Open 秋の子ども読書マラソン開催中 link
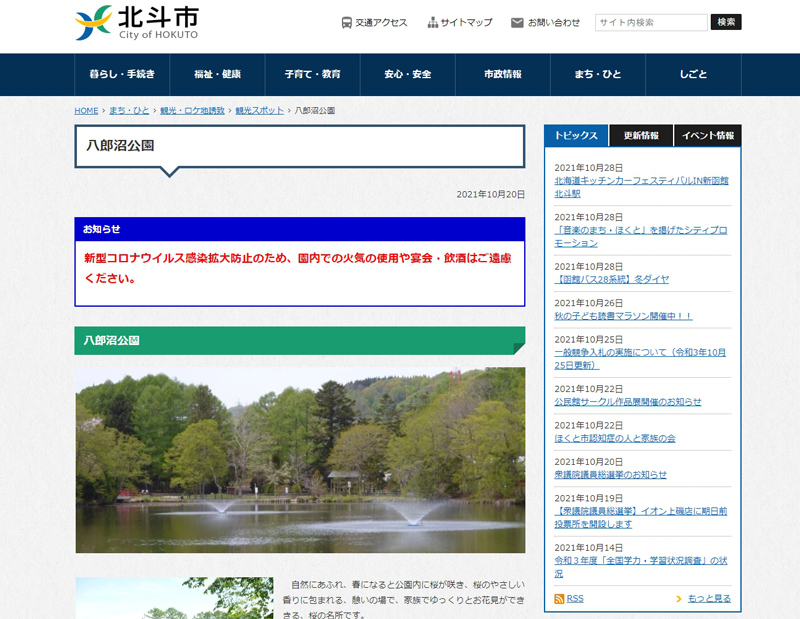The image size is (800, 619). tap(623, 316)
